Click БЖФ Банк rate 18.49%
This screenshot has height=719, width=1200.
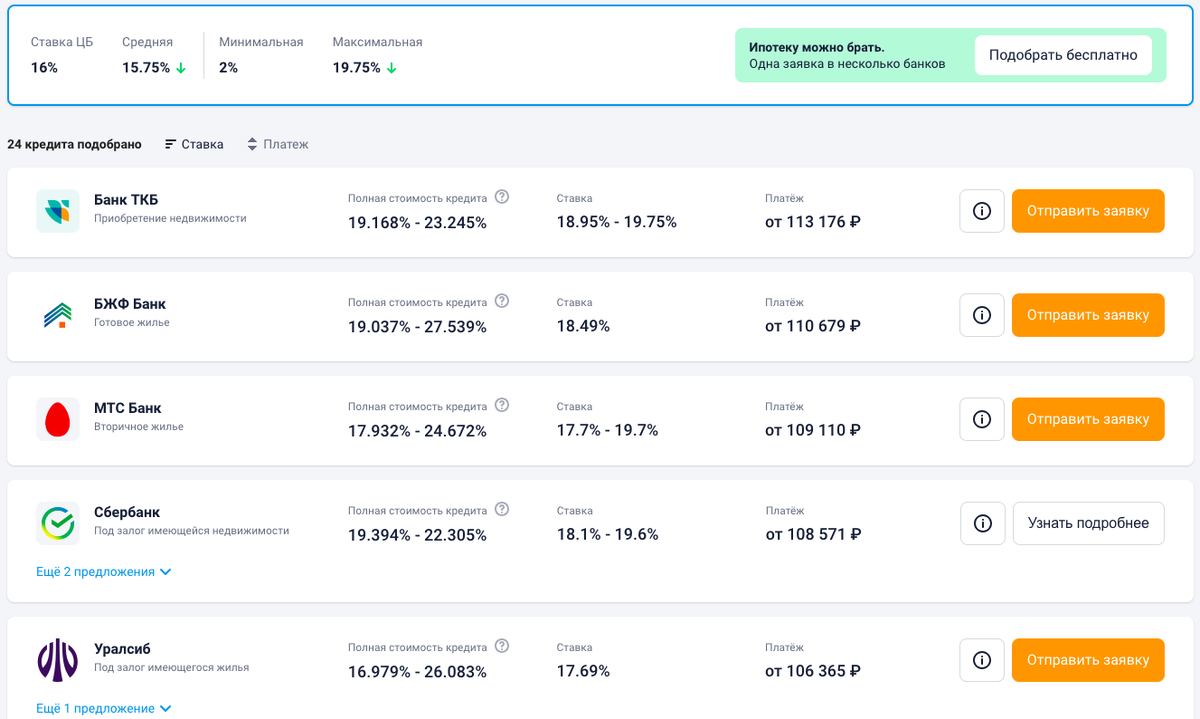pyautogui.click(x=583, y=326)
